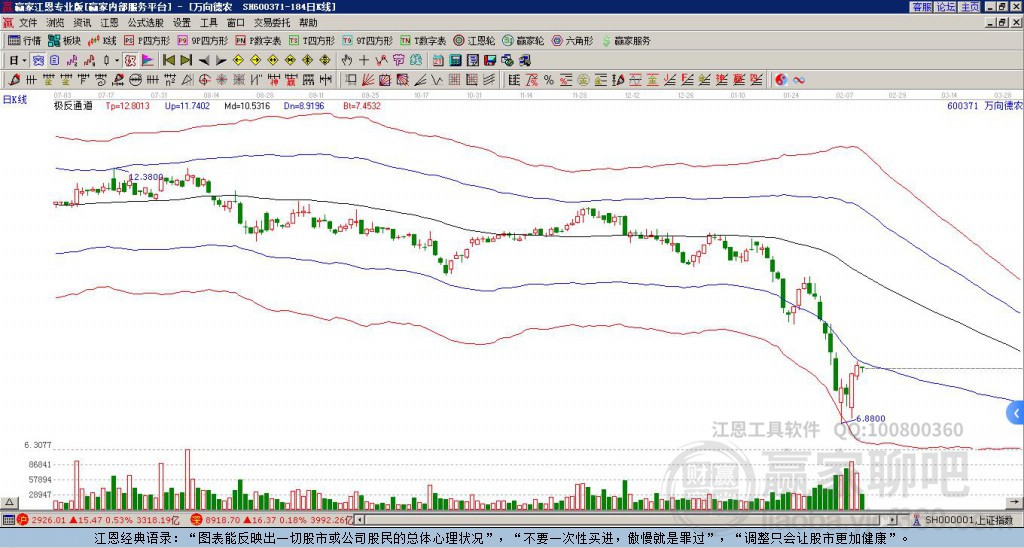Open the calculator icon
The width and height of the screenshot is (1024, 548).
coord(455,61)
